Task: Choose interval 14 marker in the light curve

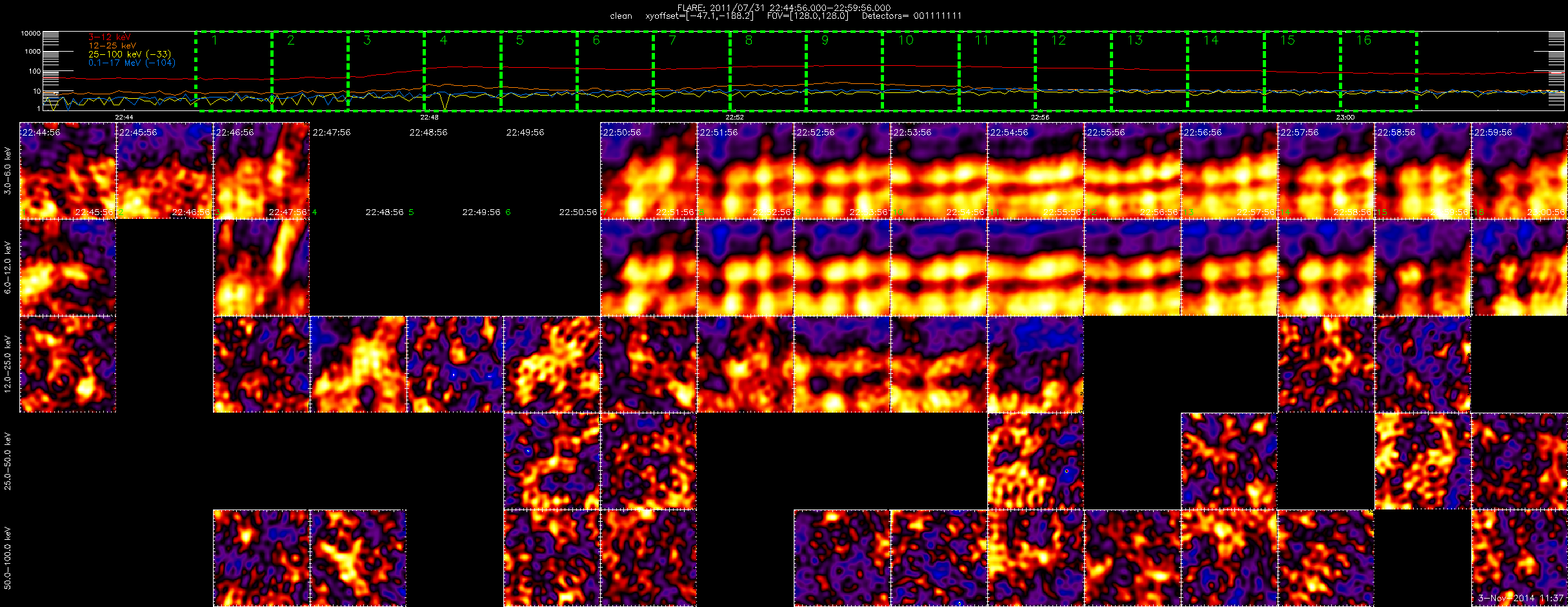Action: pyautogui.click(x=1211, y=40)
